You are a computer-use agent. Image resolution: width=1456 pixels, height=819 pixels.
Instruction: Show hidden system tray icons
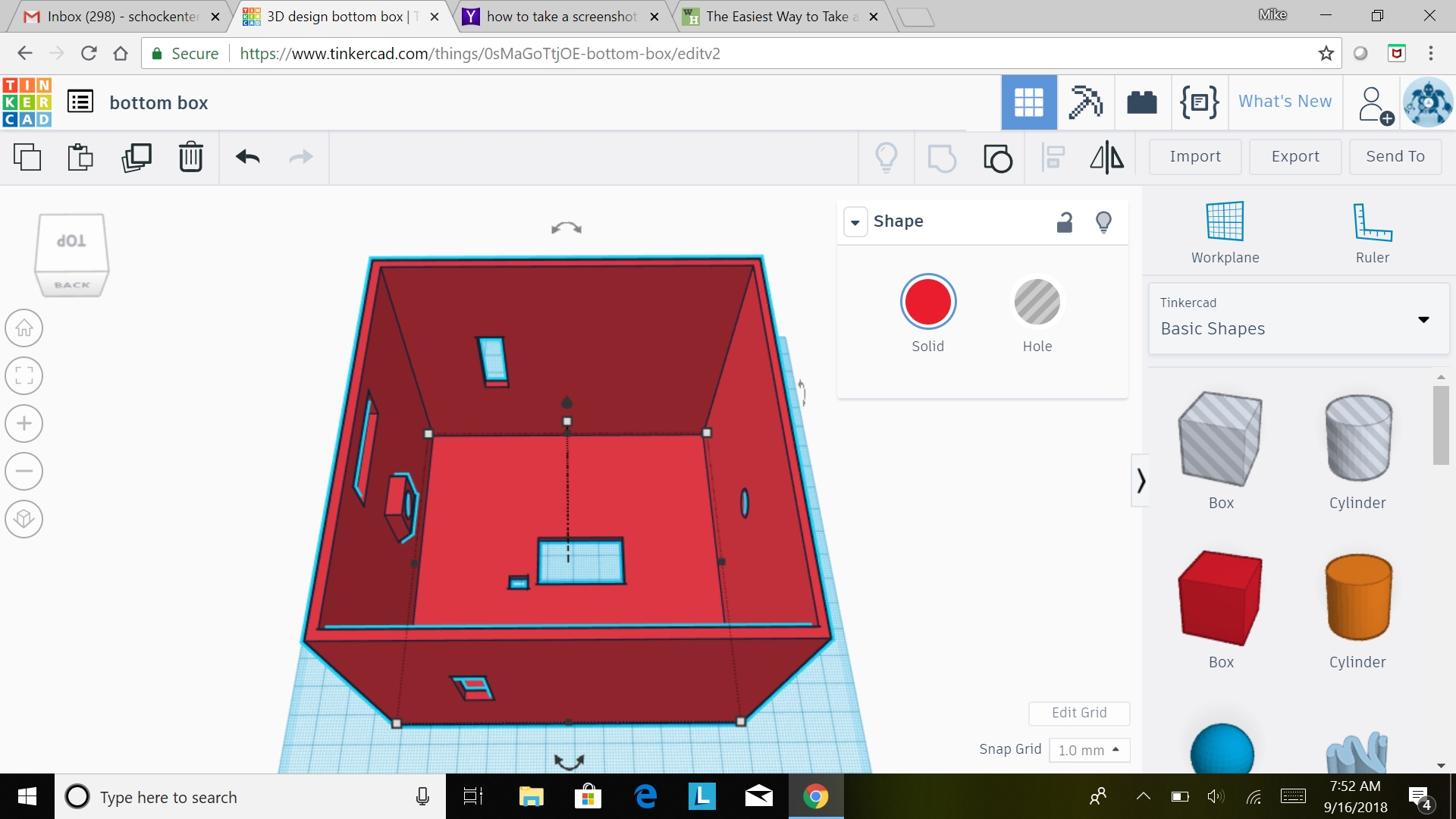coord(1143,796)
